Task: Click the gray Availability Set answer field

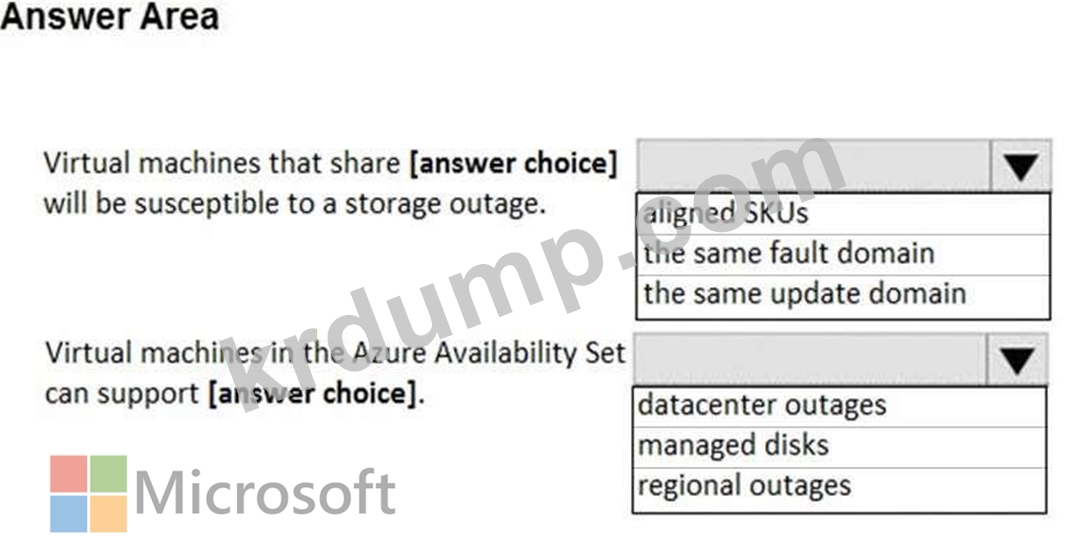Action: coord(810,360)
